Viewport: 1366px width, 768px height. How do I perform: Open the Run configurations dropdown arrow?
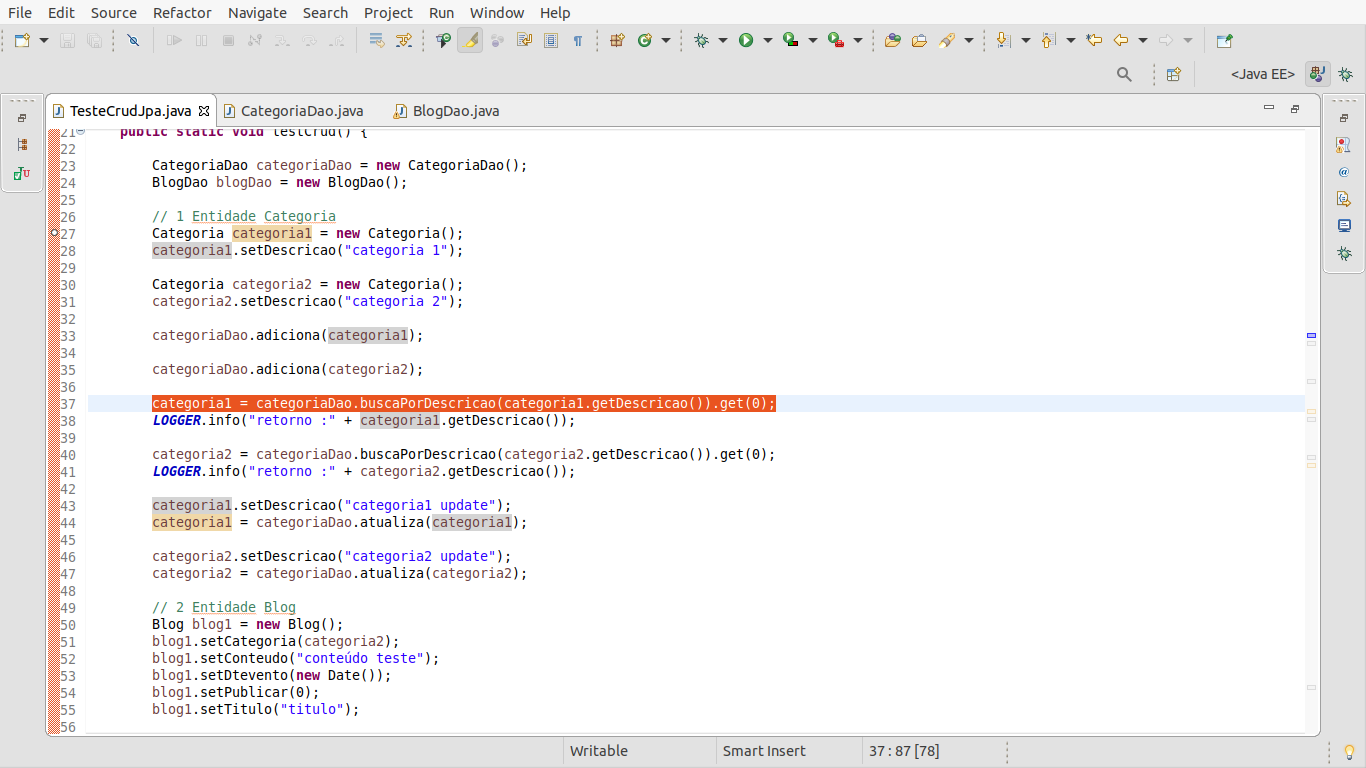(x=767, y=41)
